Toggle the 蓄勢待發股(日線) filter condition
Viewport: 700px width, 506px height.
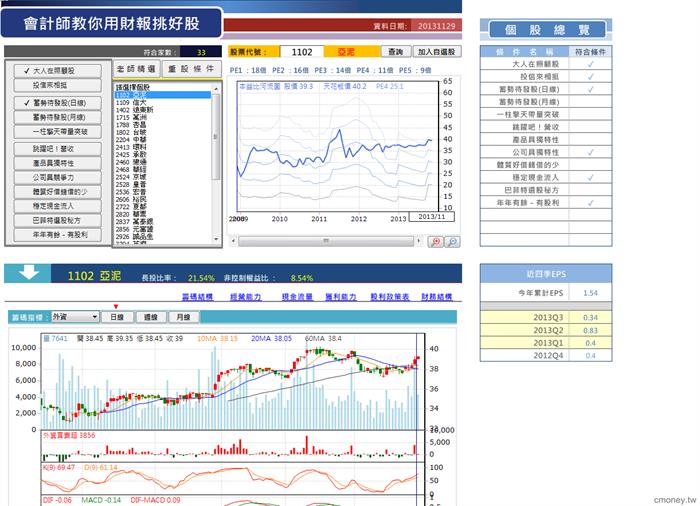coord(58,103)
